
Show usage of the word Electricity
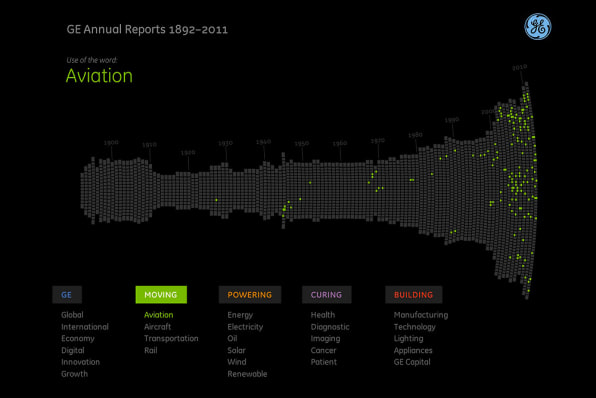[245, 327]
